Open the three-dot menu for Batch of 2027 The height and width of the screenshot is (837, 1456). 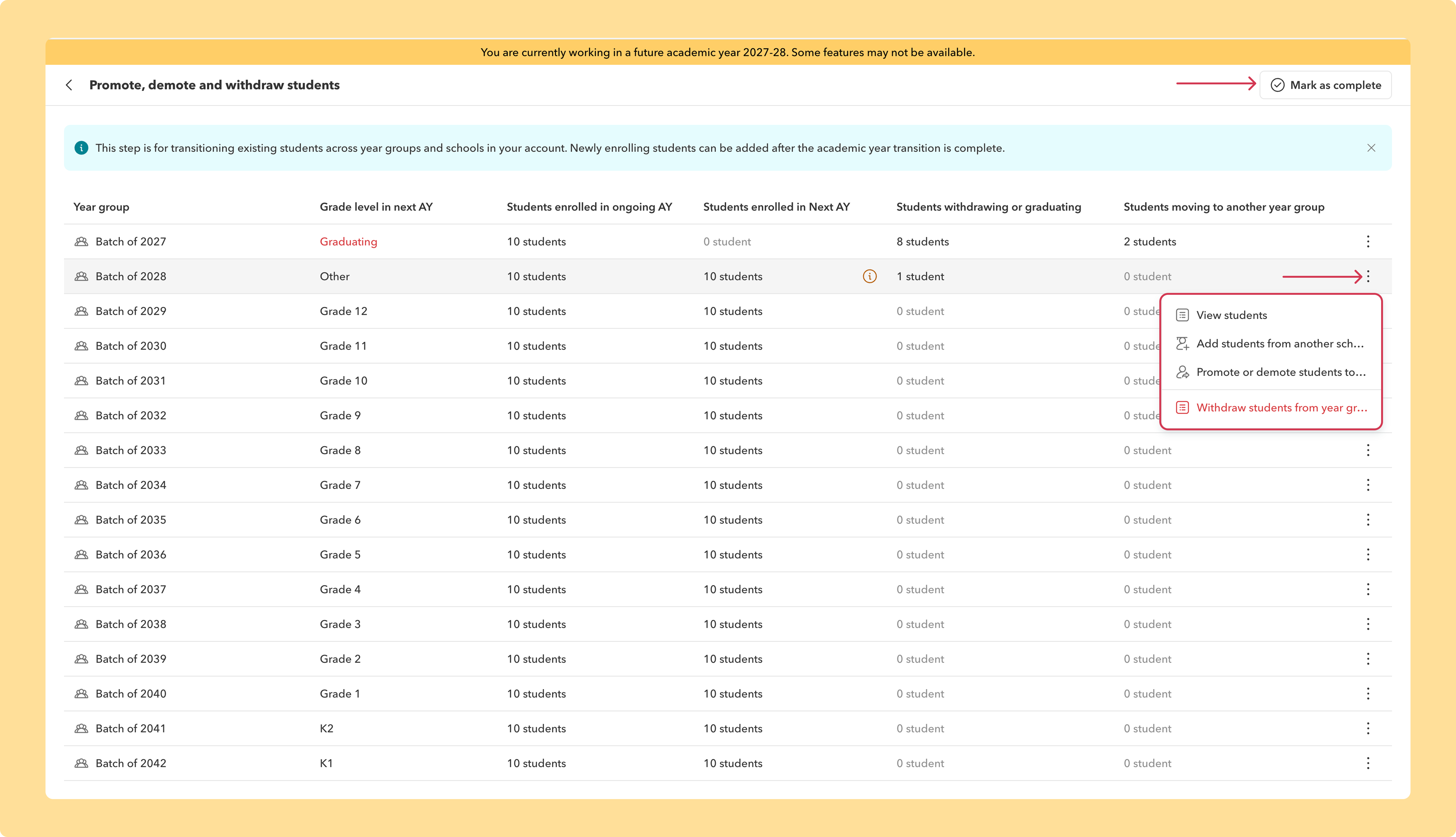[1368, 241]
